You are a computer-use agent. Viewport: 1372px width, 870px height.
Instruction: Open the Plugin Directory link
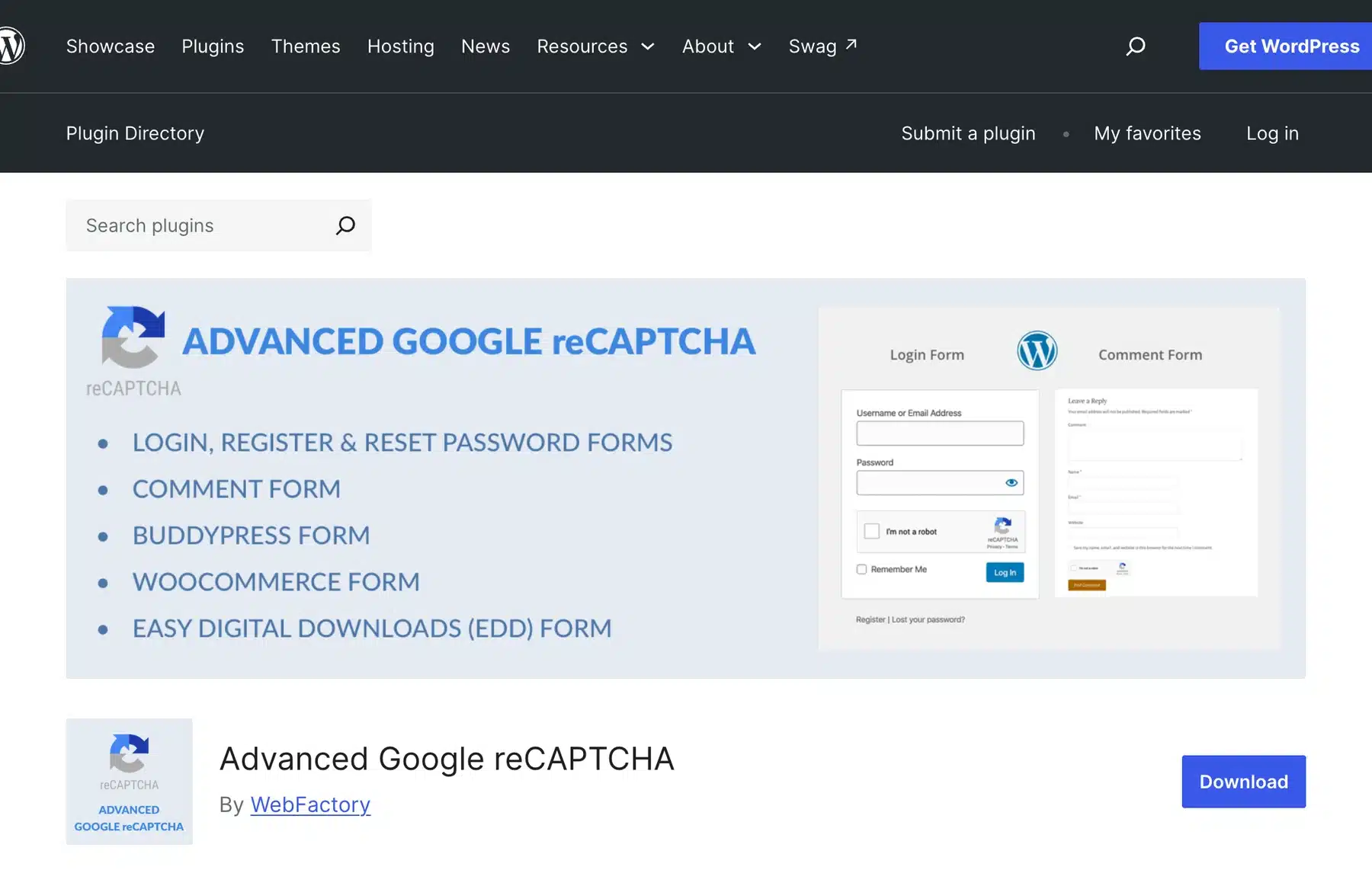tap(136, 133)
